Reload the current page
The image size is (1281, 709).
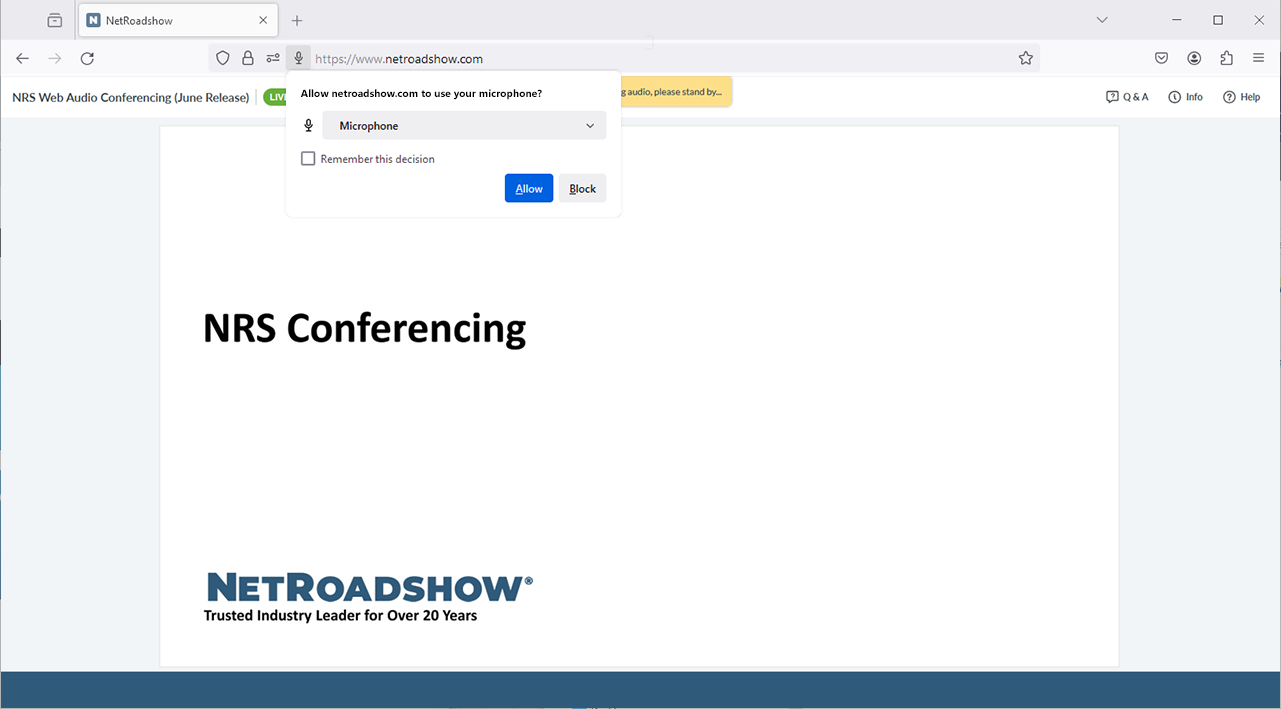point(87,58)
